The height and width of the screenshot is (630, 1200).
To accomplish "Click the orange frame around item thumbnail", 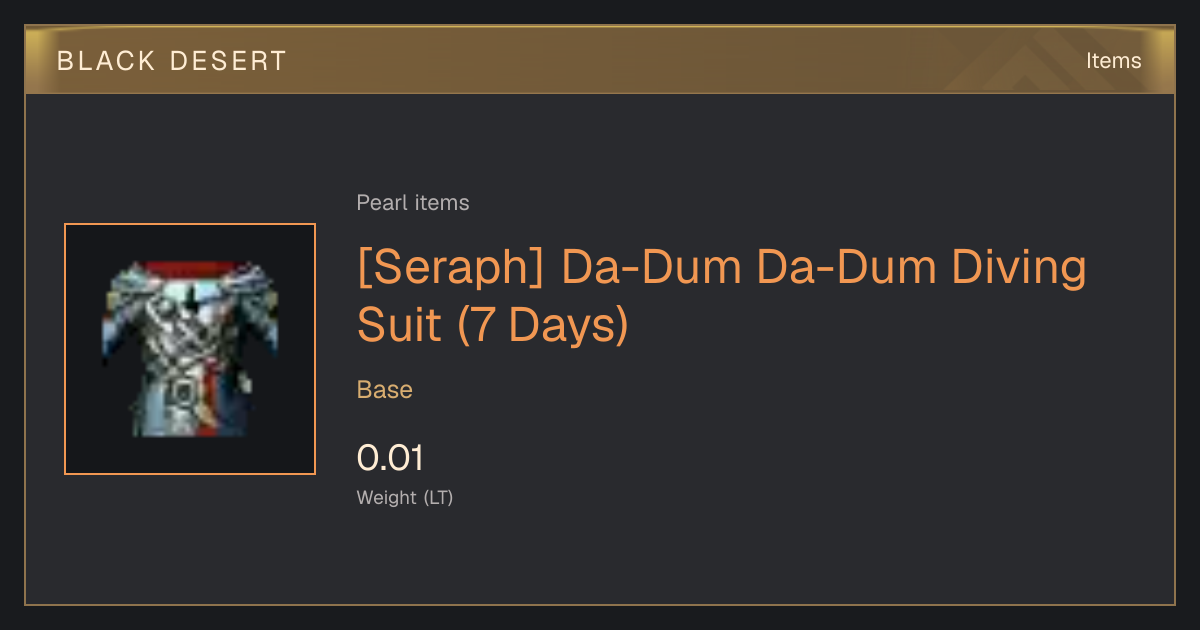I will click(x=190, y=349).
